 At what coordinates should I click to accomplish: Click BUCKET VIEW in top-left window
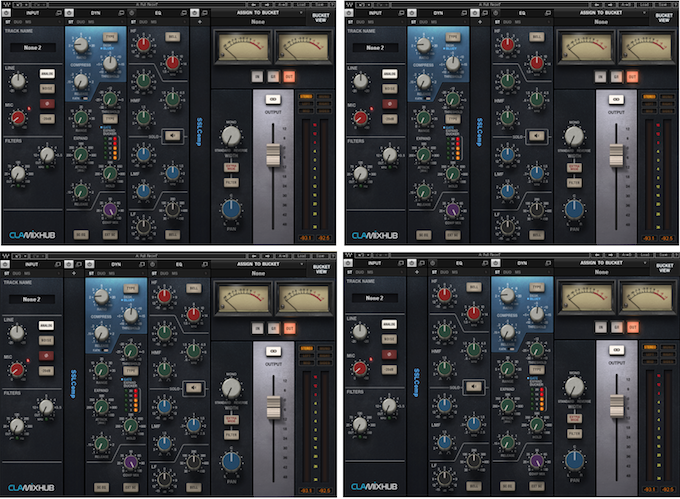point(321,17)
